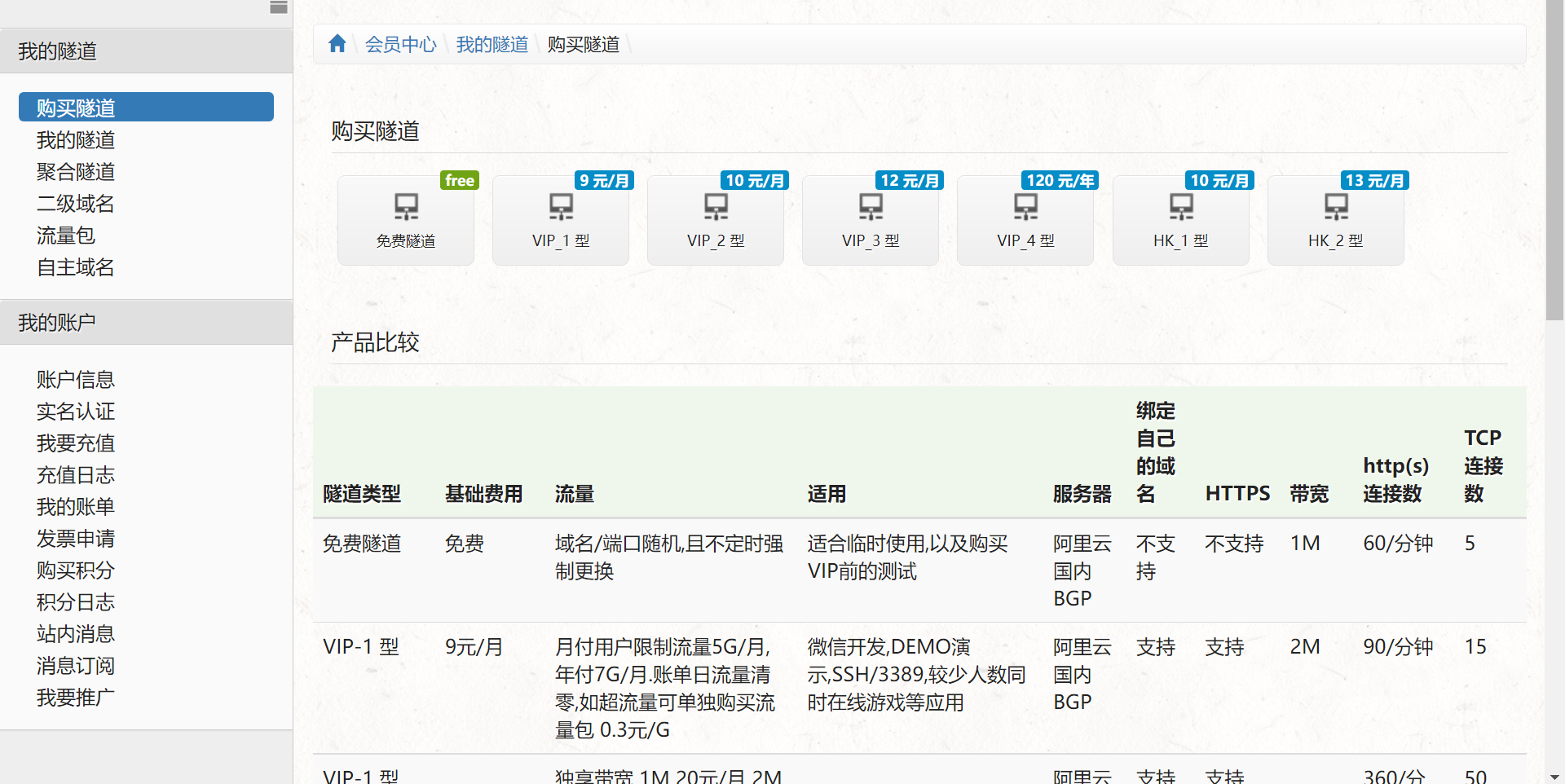Click the 带宽 column header

tap(1310, 494)
